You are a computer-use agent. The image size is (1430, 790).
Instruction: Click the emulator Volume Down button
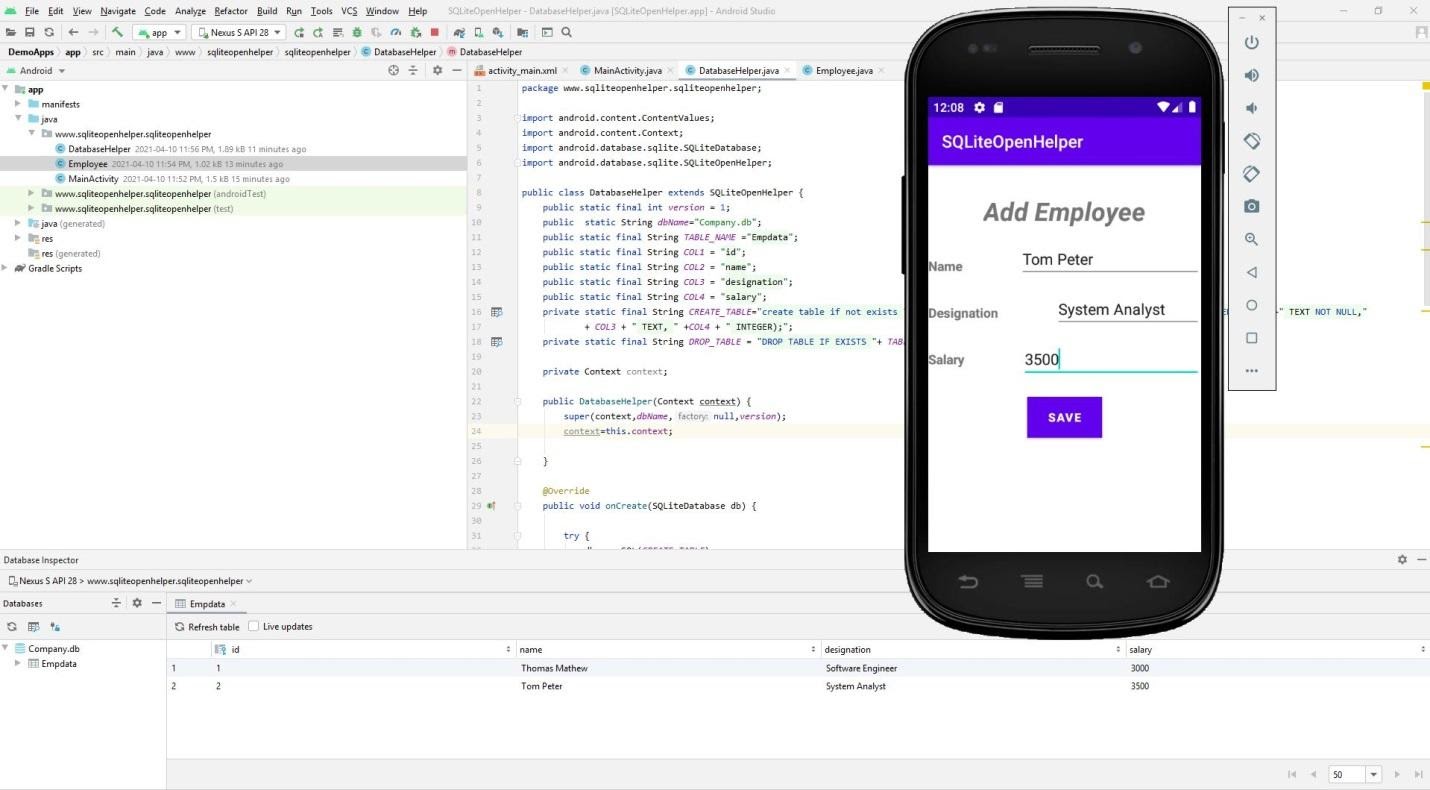click(1251, 108)
